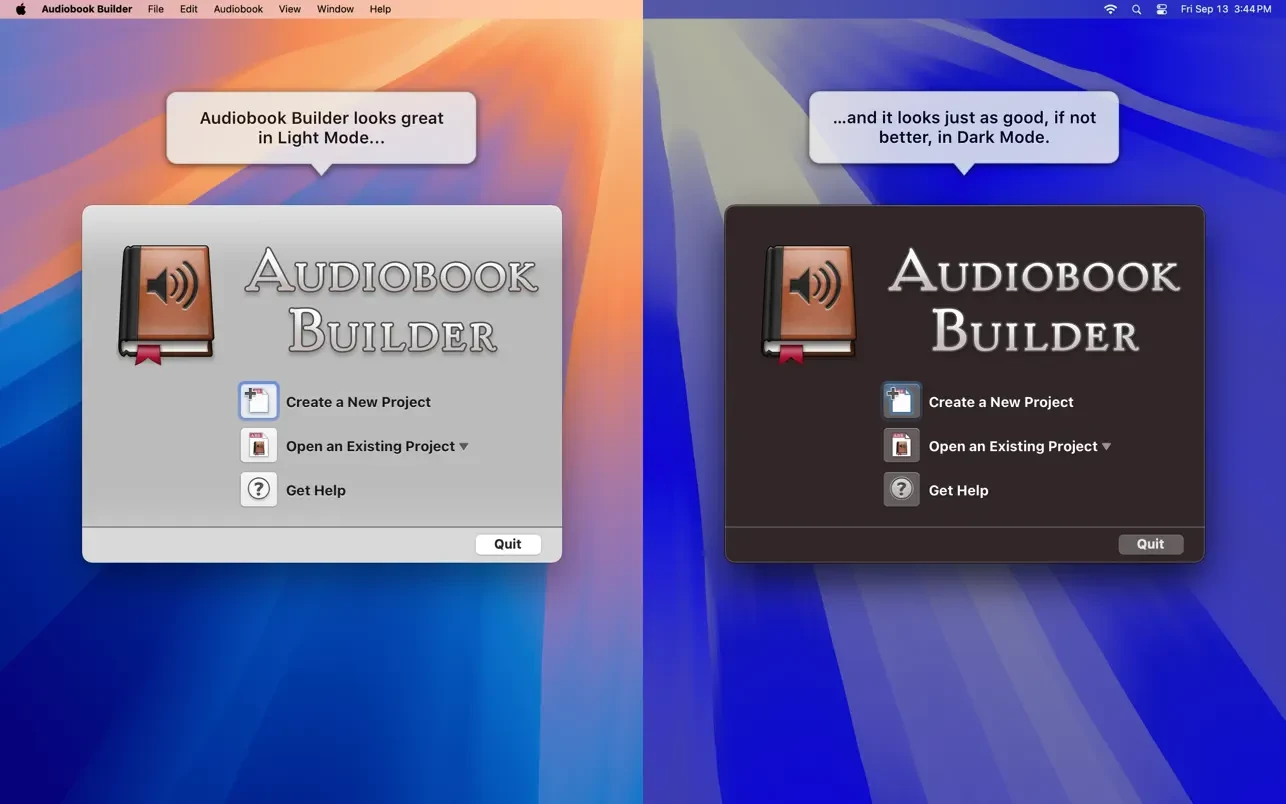The height and width of the screenshot is (804, 1286).
Task: Open the Apple menu
Action: (21, 9)
